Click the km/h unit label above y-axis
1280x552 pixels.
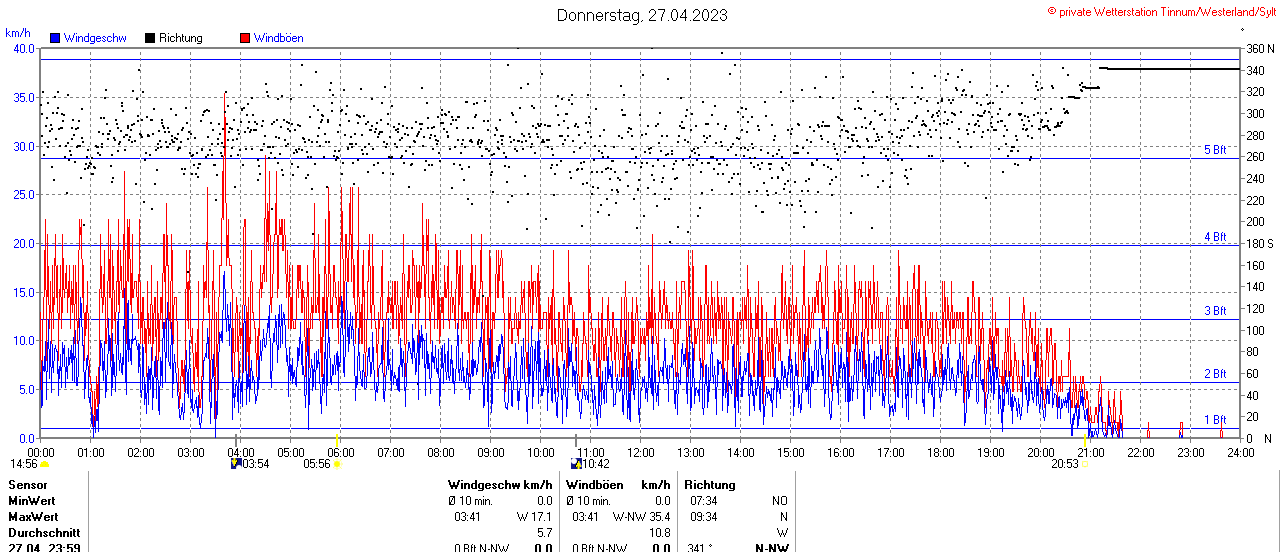click(x=18, y=32)
